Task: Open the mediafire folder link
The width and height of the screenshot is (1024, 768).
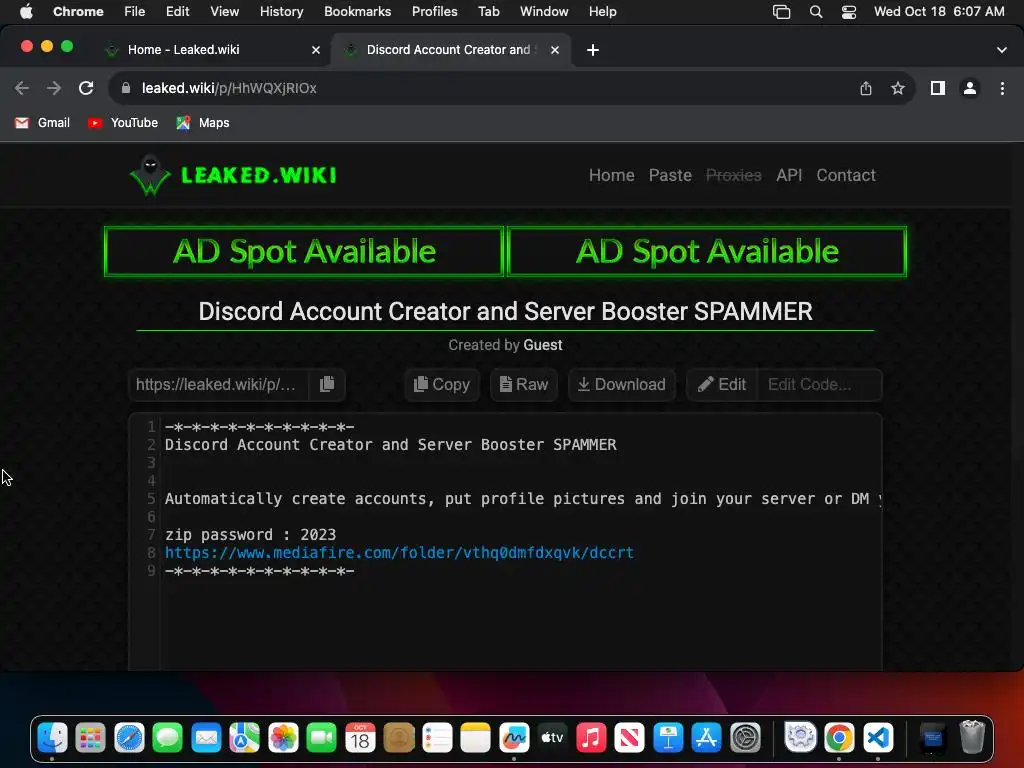Action: click(399, 552)
